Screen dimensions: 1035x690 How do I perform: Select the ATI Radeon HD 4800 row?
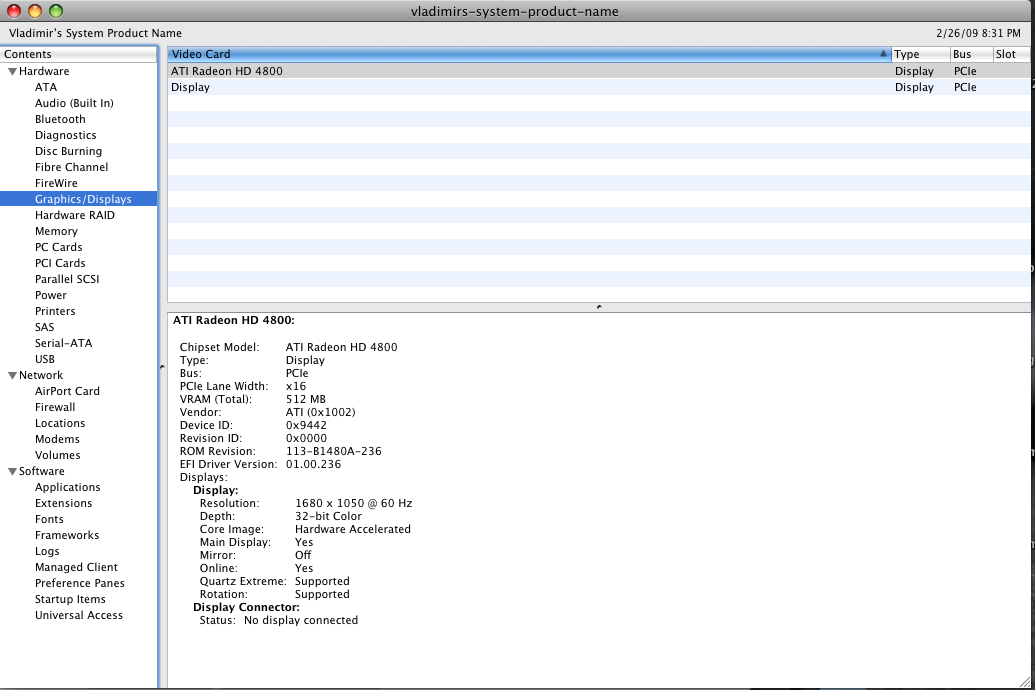pos(598,71)
